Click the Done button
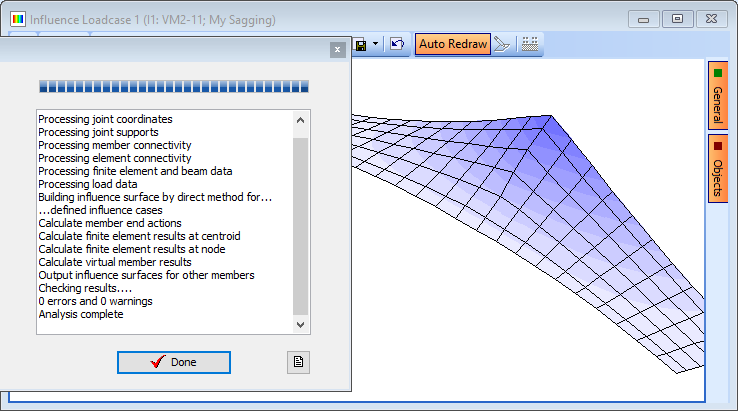Viewport: 738px width, 411px height. [174, 363]
